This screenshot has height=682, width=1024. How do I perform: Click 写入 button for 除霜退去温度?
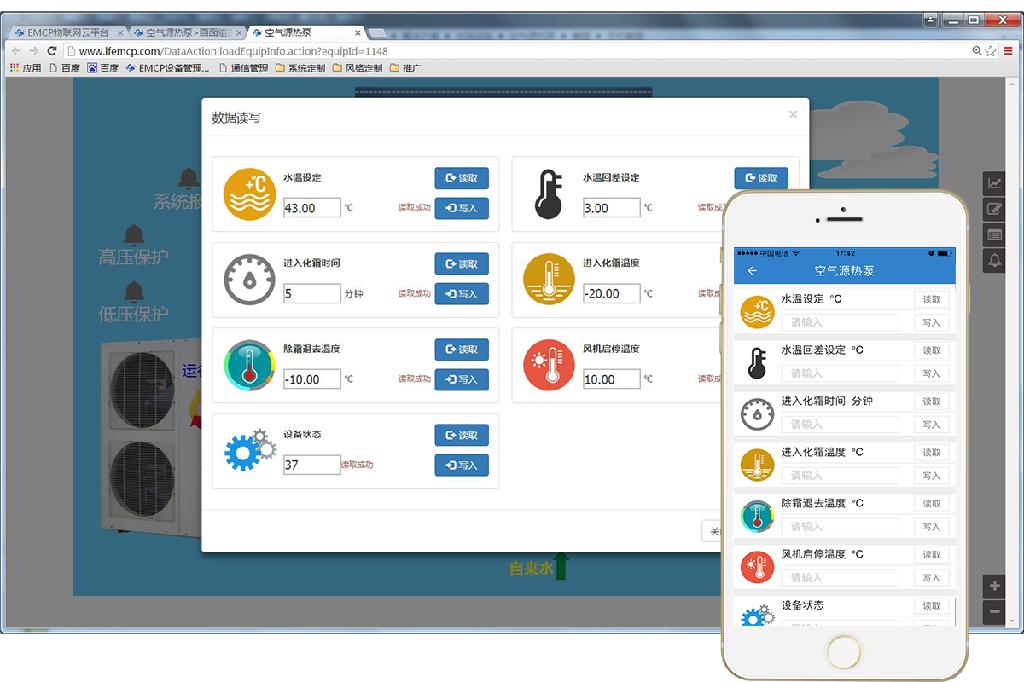(x=462, y=380)
